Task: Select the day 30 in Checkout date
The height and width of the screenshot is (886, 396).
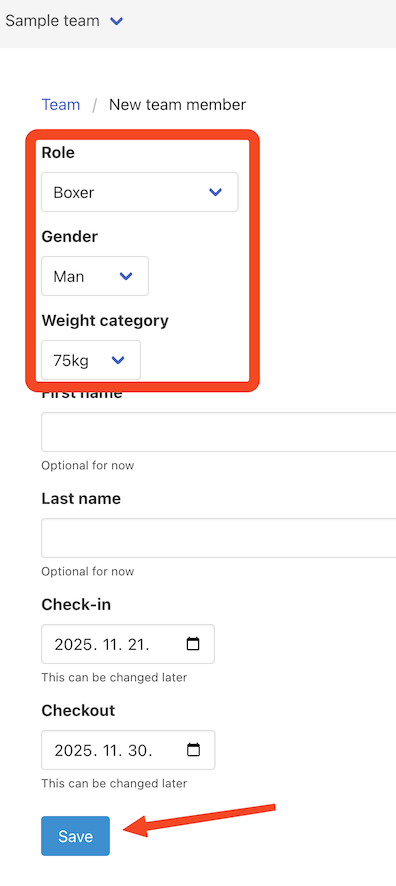Action: pos(140,750)
